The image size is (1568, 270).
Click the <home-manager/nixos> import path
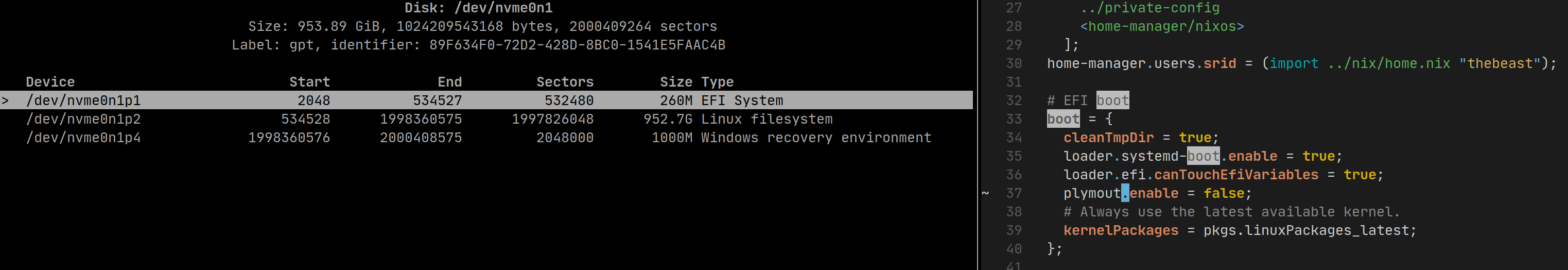click(x=1161, y=26)
